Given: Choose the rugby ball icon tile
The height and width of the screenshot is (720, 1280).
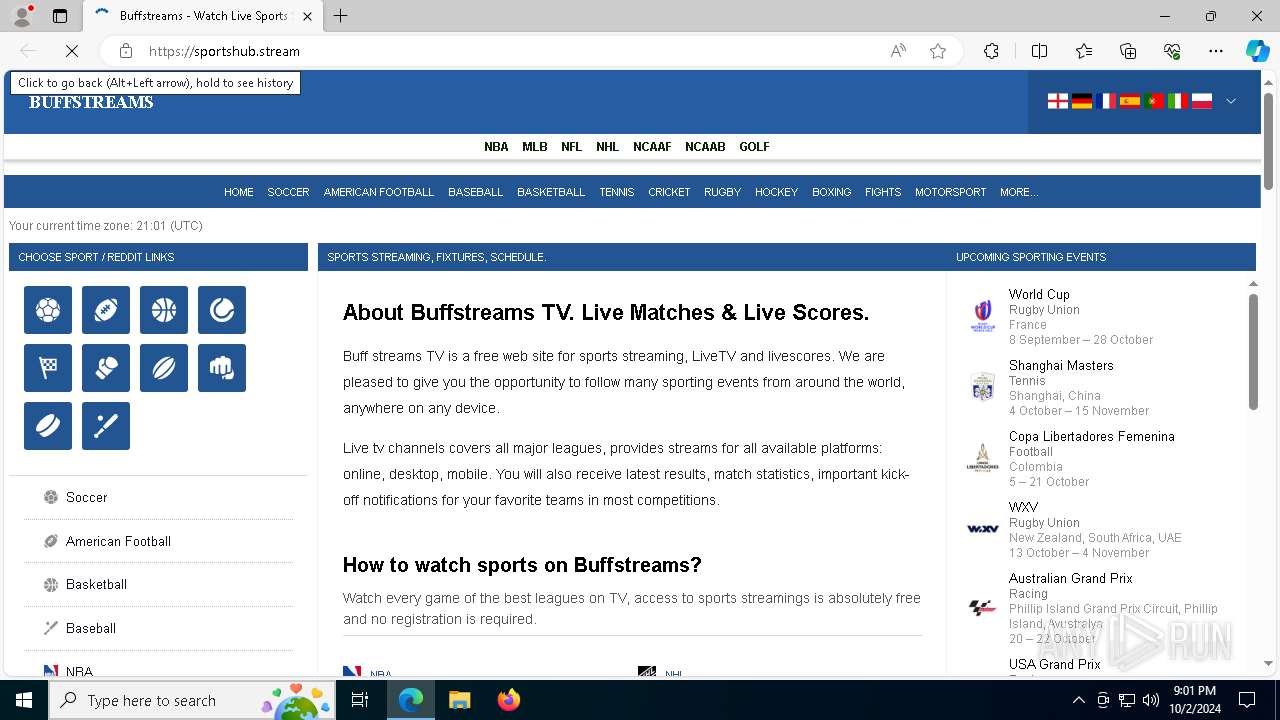Looking at the screenshot, I should 164,368.
